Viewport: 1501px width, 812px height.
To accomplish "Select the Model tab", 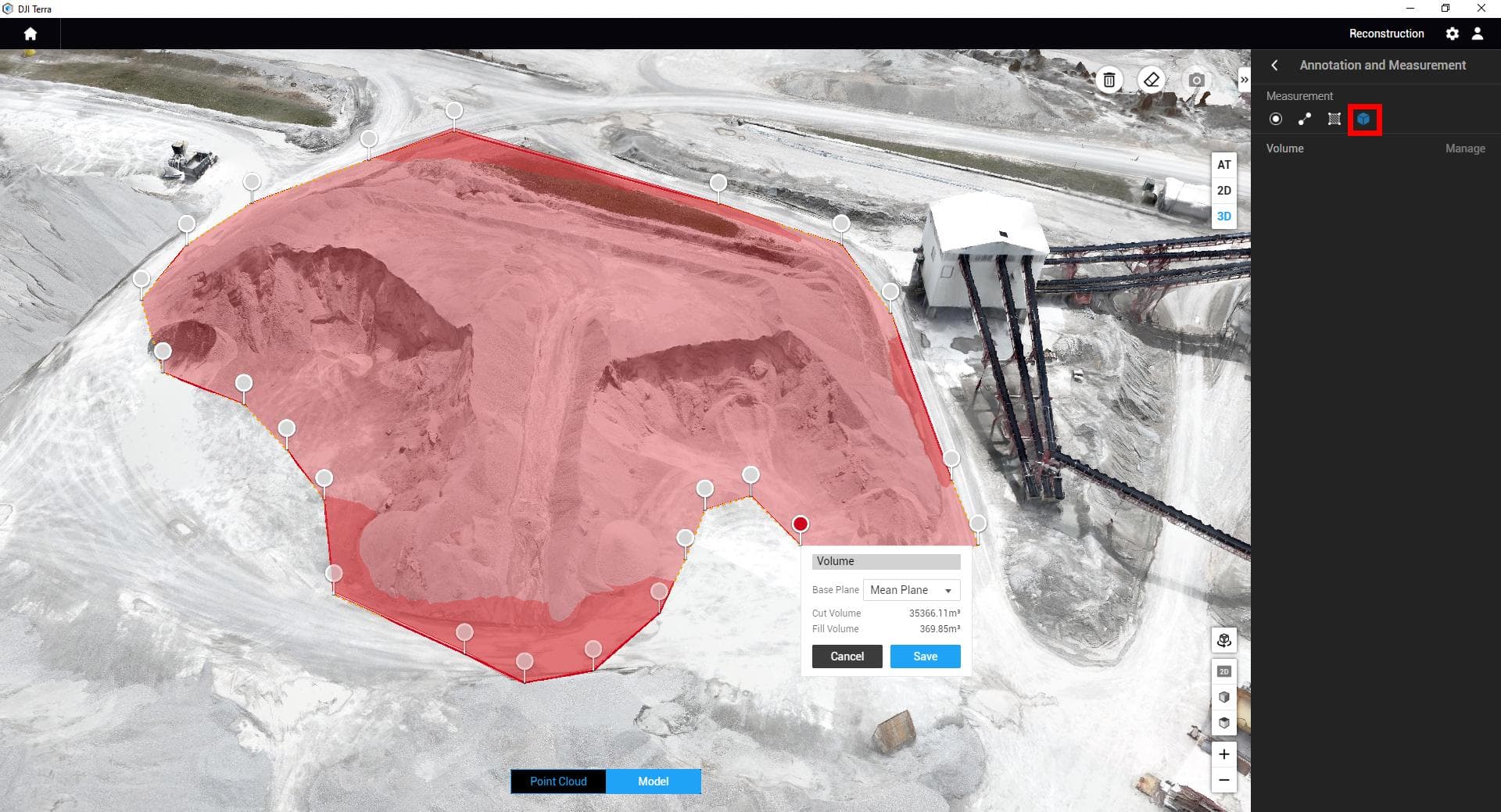I will coord(653,781).
